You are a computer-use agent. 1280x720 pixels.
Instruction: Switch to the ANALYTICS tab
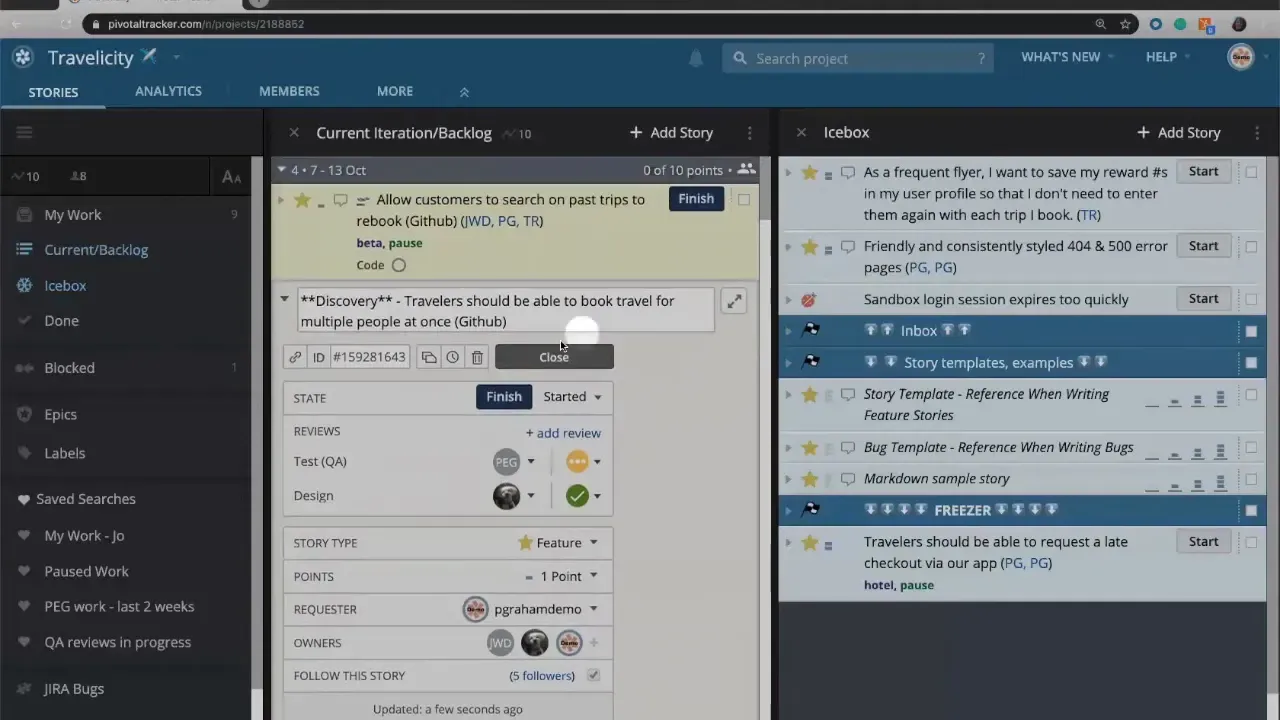168,91
